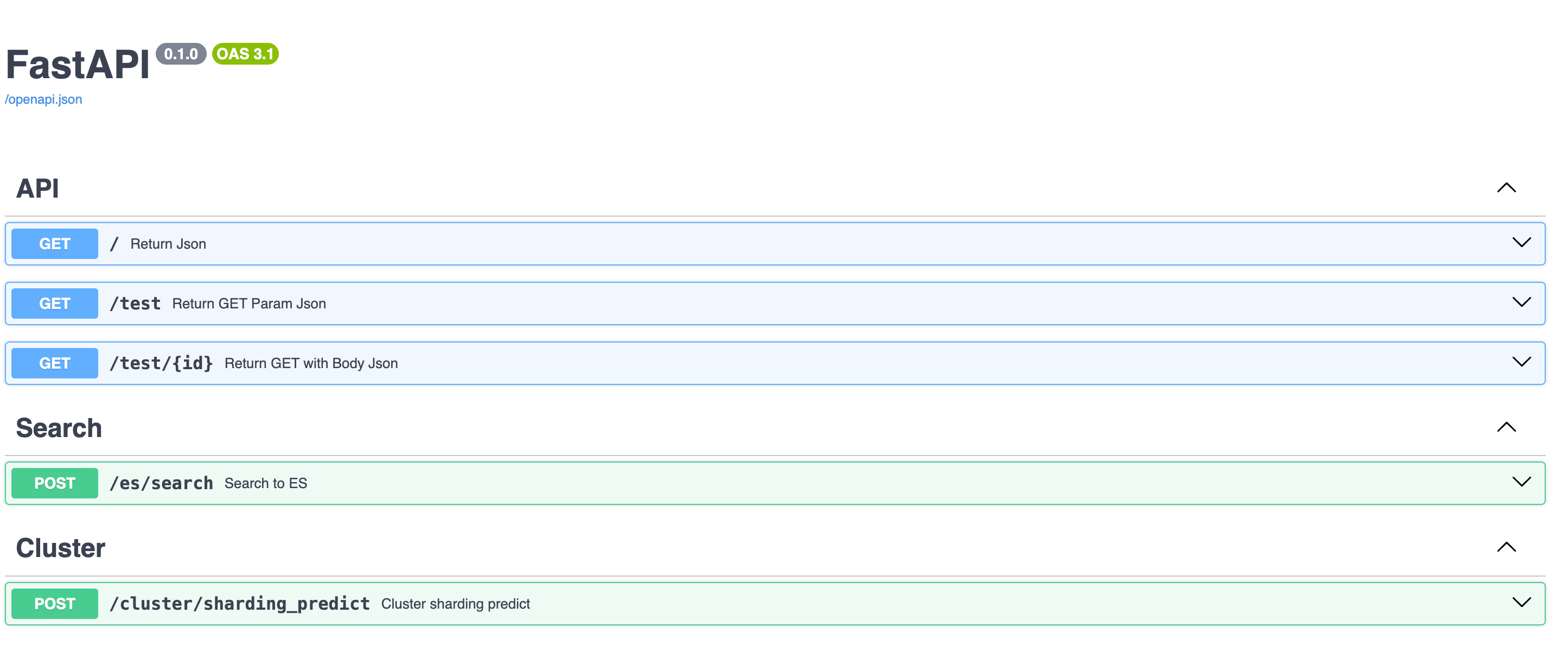Viewport: 1568px width, 645px height.
Task: Collapse the Cluster section chevron
Action: [1506, 547]
